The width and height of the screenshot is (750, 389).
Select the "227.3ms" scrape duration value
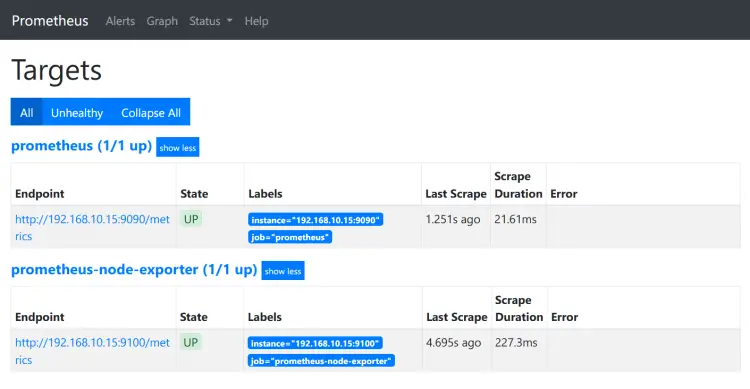coord(516,343)
